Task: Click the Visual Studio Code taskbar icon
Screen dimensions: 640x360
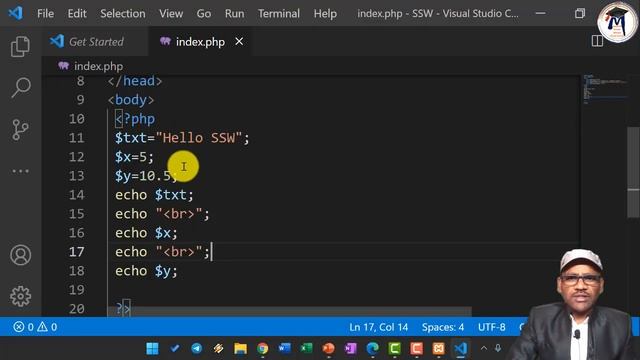Action: click(460, 349)
